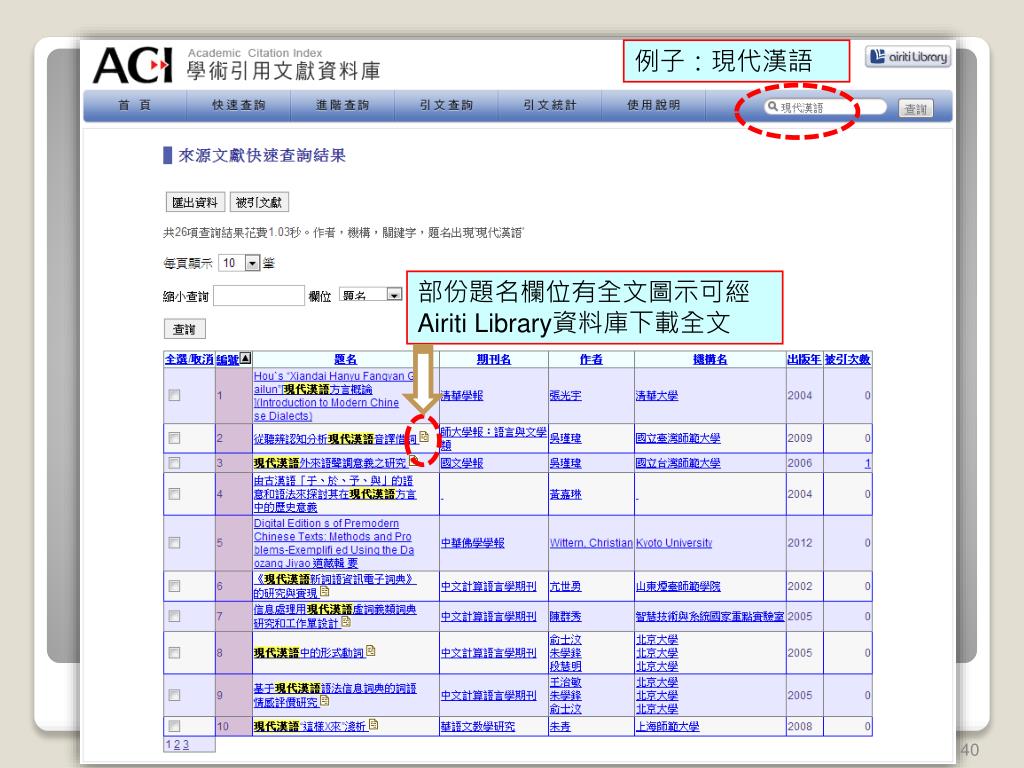Open title link 由古漢語「于、於、予、與」的語意

coord(335,494)
